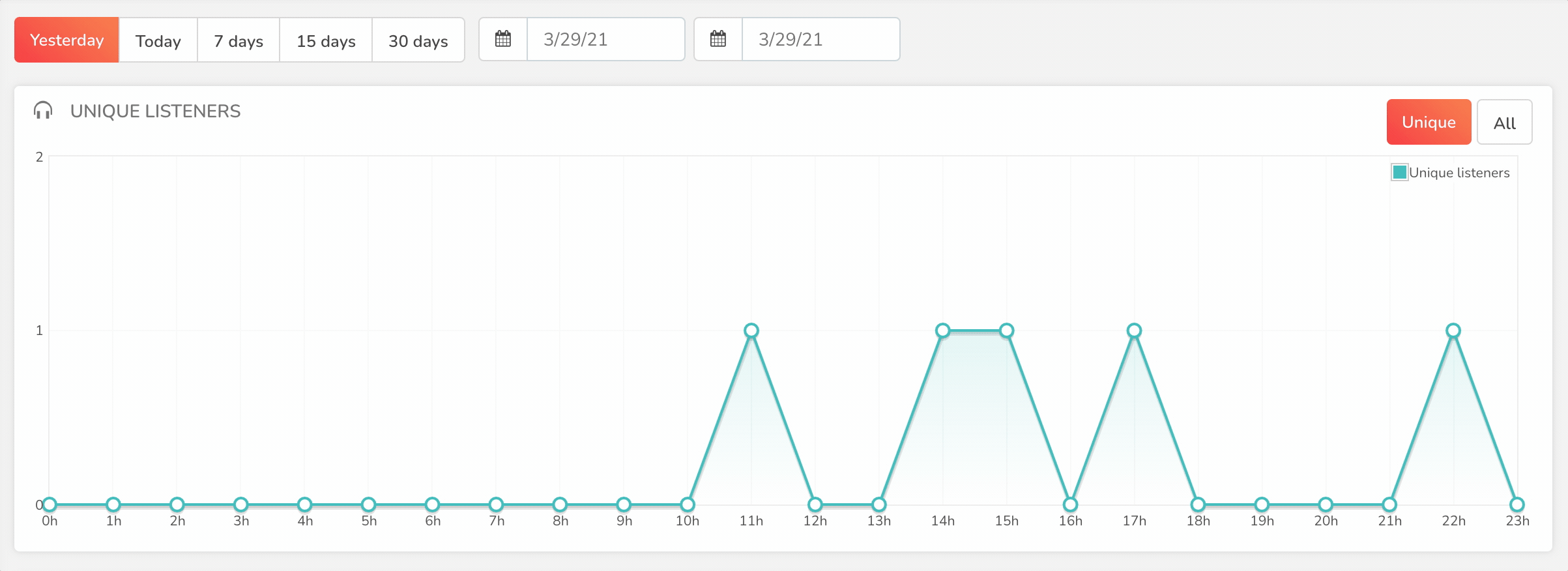Click the 11h peak data point
The width and height of the screenshot is (1568, 571).
coord(751,330)
